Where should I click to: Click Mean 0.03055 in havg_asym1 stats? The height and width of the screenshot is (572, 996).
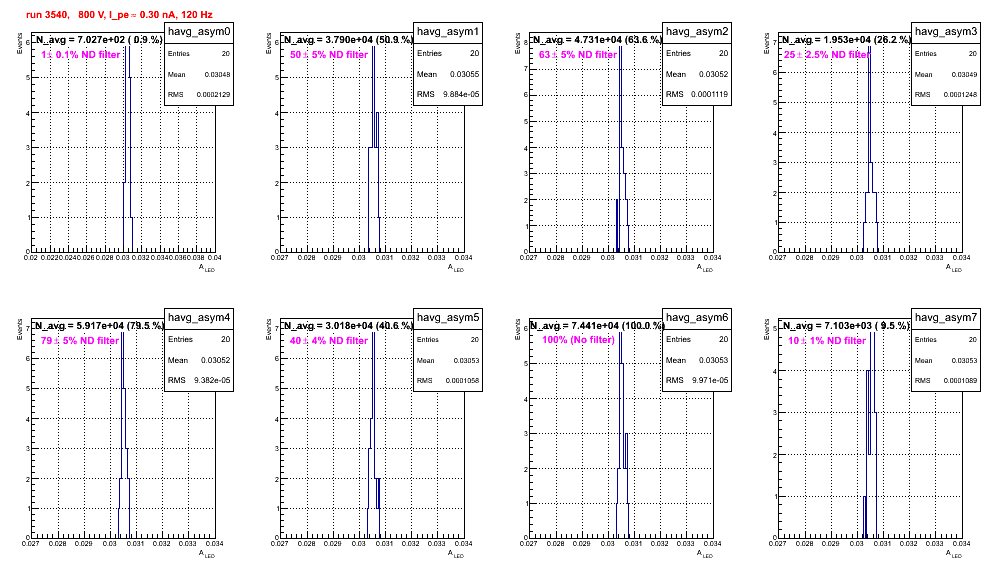pos(448,74)
